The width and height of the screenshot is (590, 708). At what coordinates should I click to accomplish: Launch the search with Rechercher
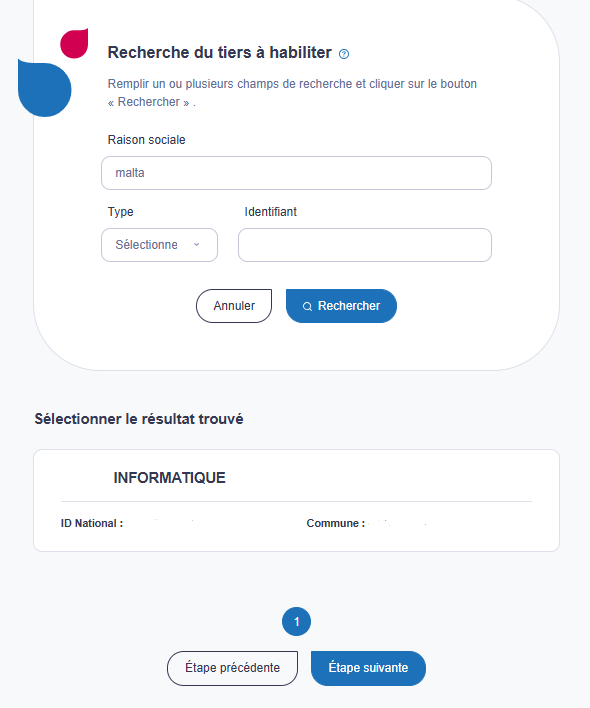(x=341, y=306)
